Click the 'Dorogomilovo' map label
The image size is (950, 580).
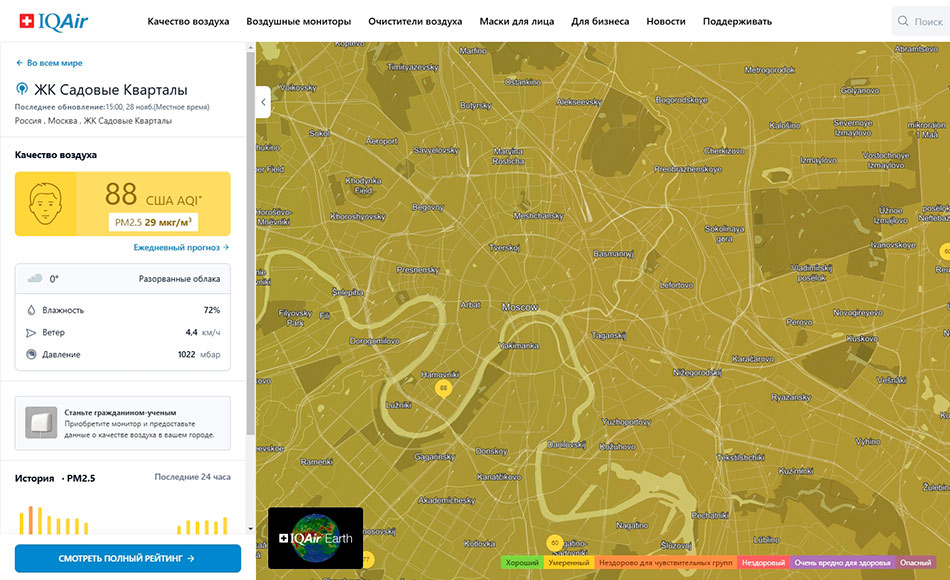pos(374,341)
